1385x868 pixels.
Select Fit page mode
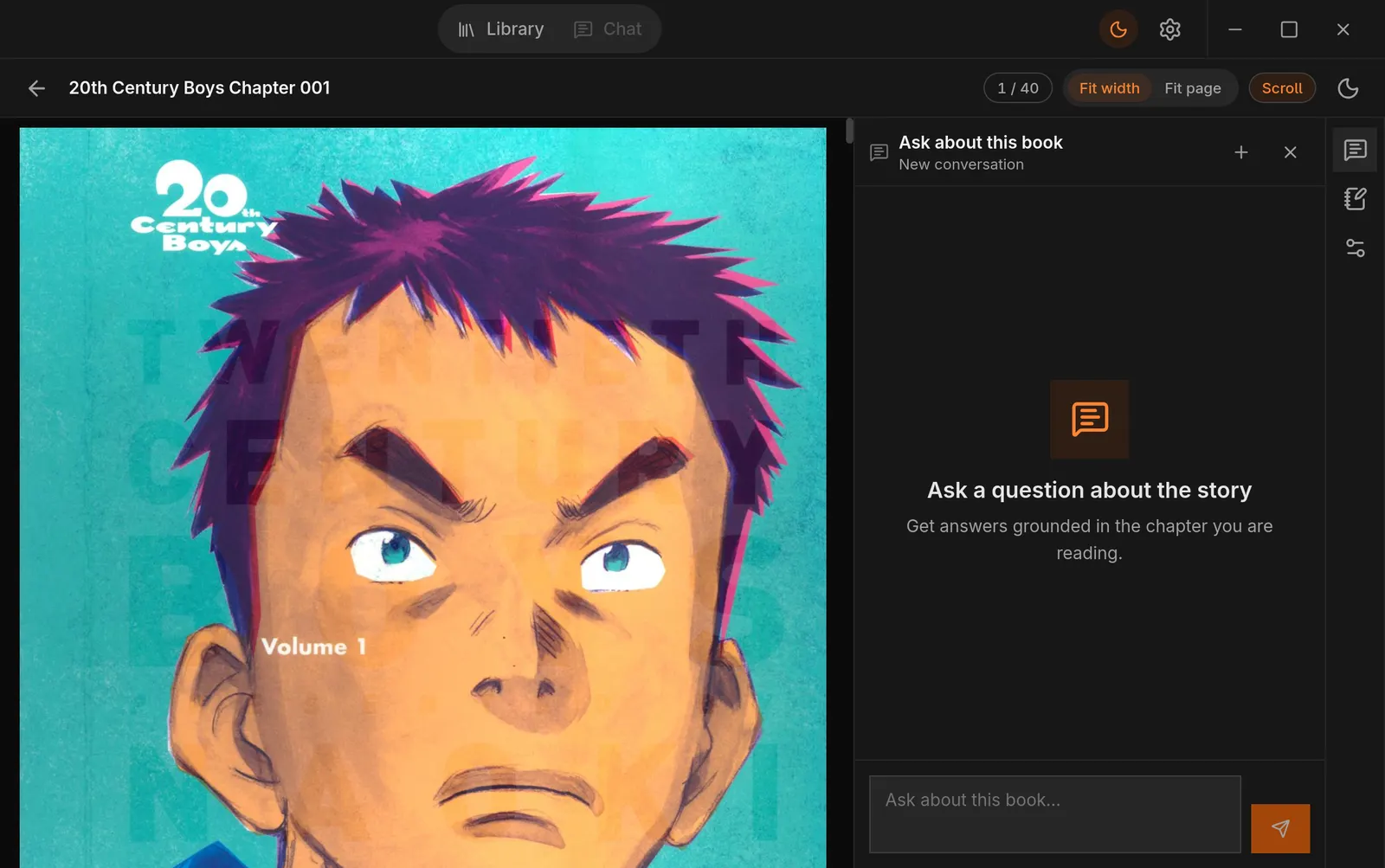pos(1192,88)
